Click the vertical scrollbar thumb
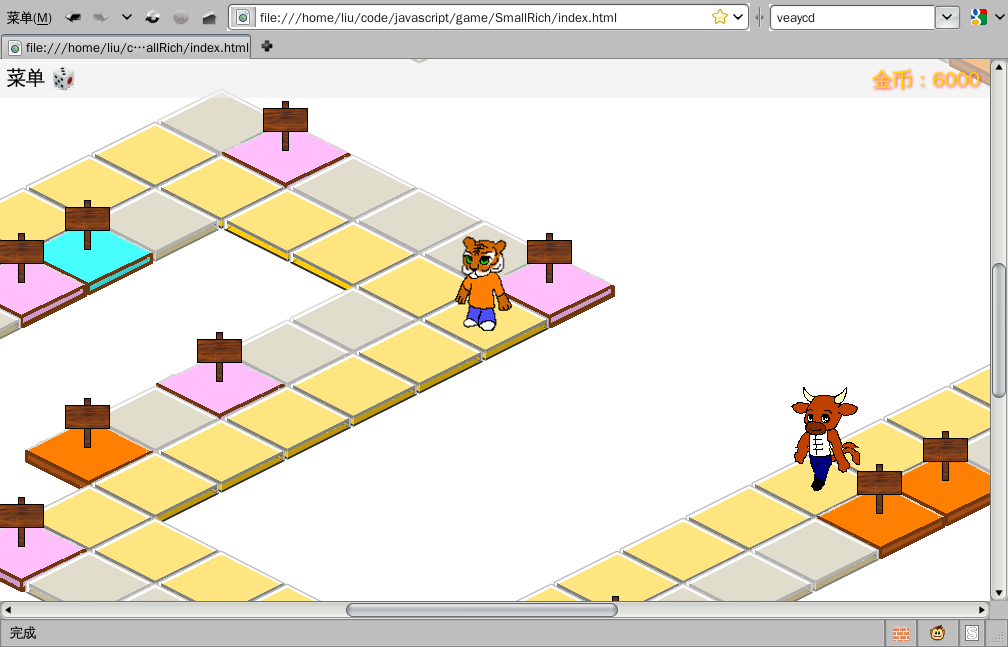Image resolution: width=1008 pixels, height=647 pixels. tap(998, 330)
